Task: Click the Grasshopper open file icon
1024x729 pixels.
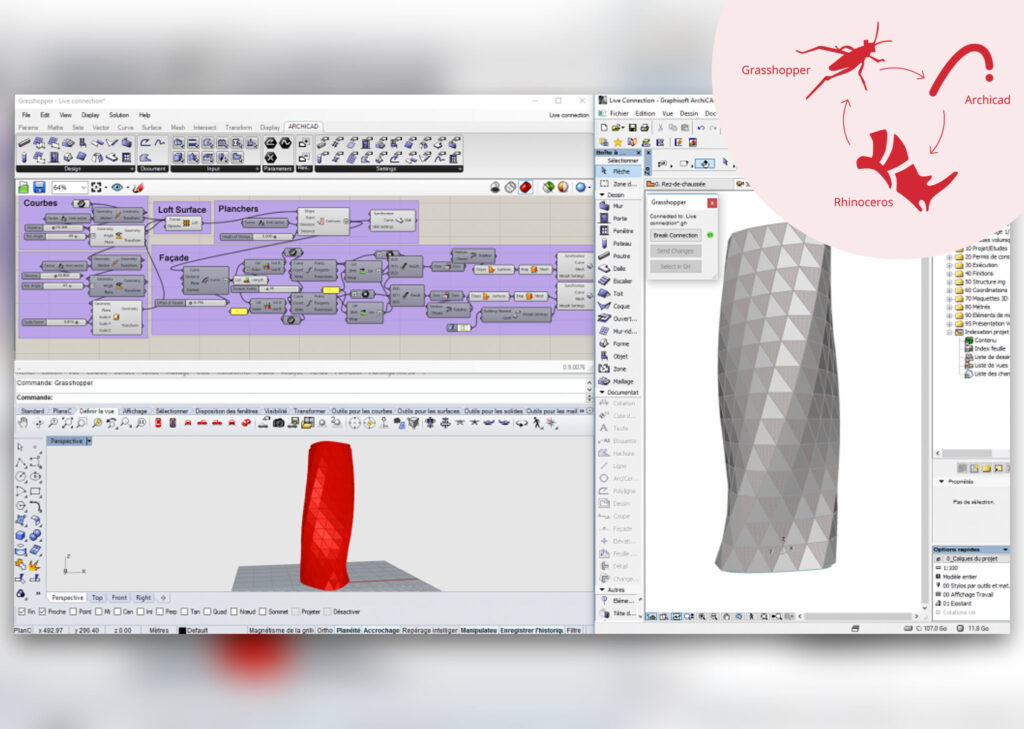Action: [24, 187]
